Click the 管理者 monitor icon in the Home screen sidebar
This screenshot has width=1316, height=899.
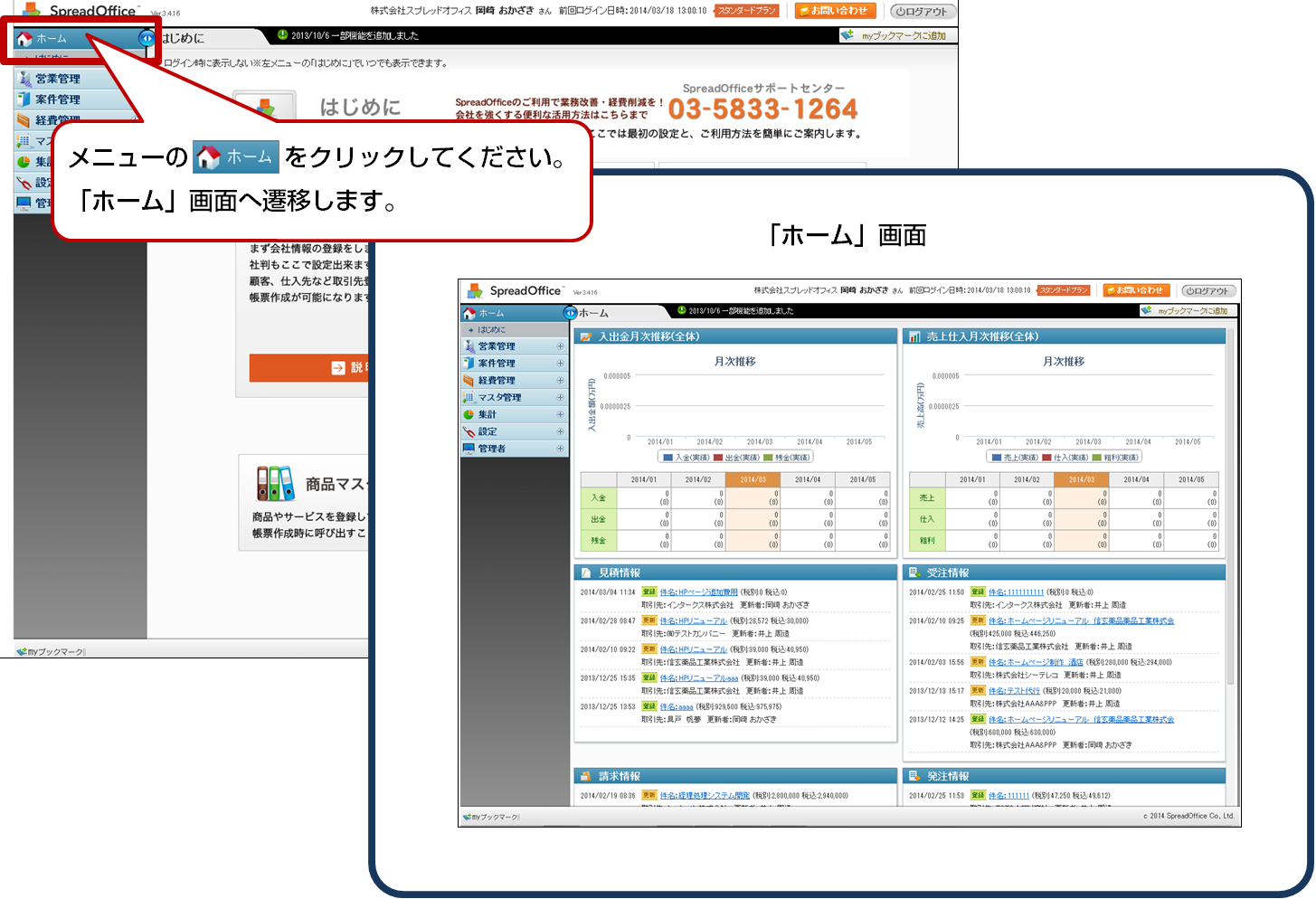tap(469, 449)
